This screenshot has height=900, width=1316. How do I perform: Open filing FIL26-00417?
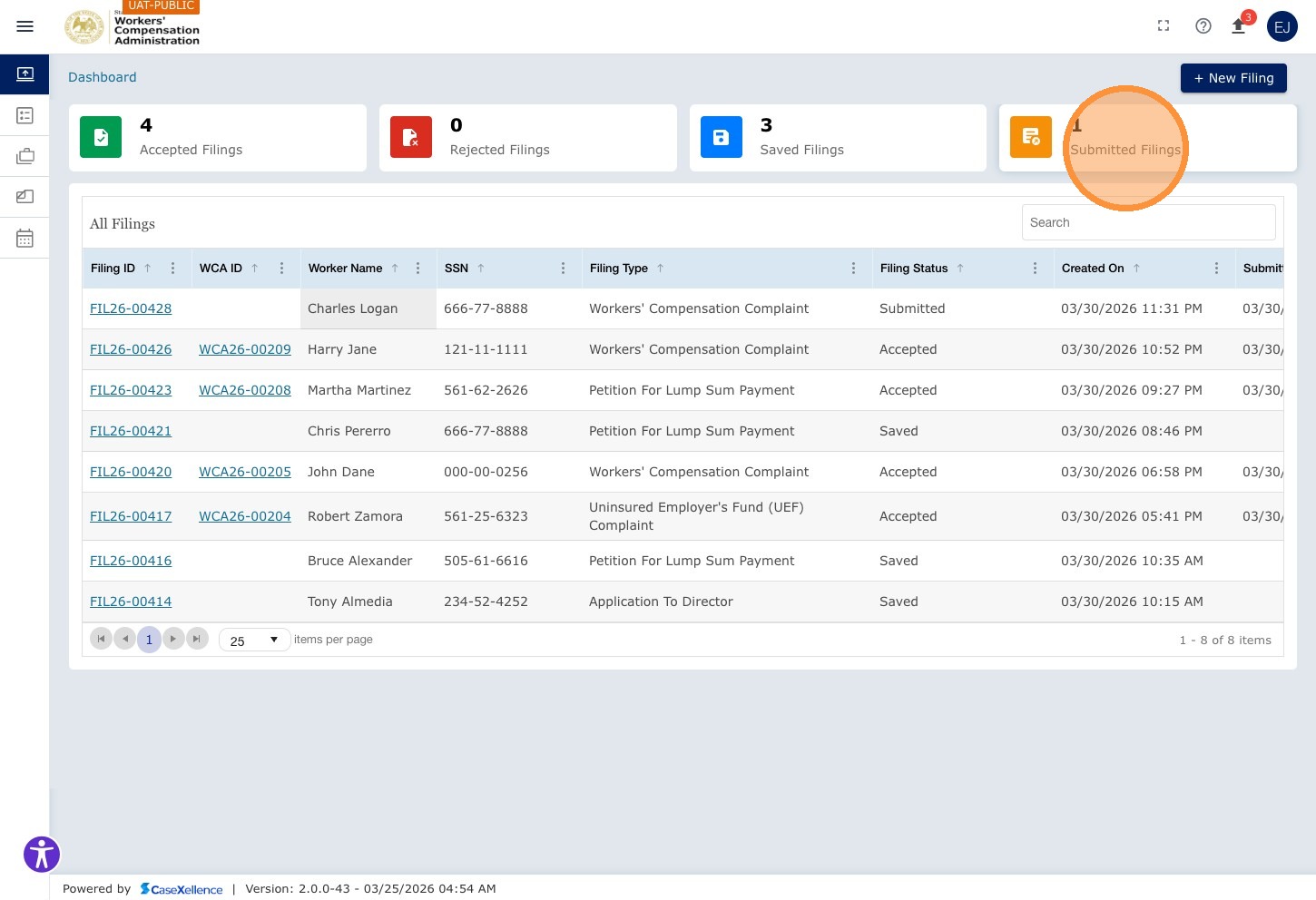pyautogui.click(x=131, y=516)
